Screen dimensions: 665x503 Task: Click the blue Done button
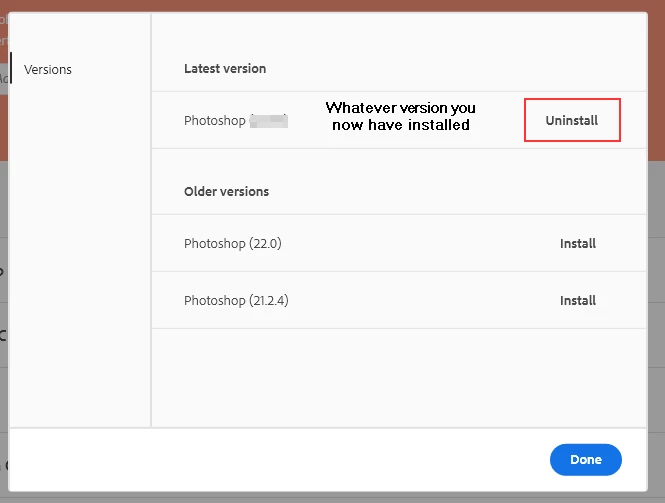tap(586, 459)
